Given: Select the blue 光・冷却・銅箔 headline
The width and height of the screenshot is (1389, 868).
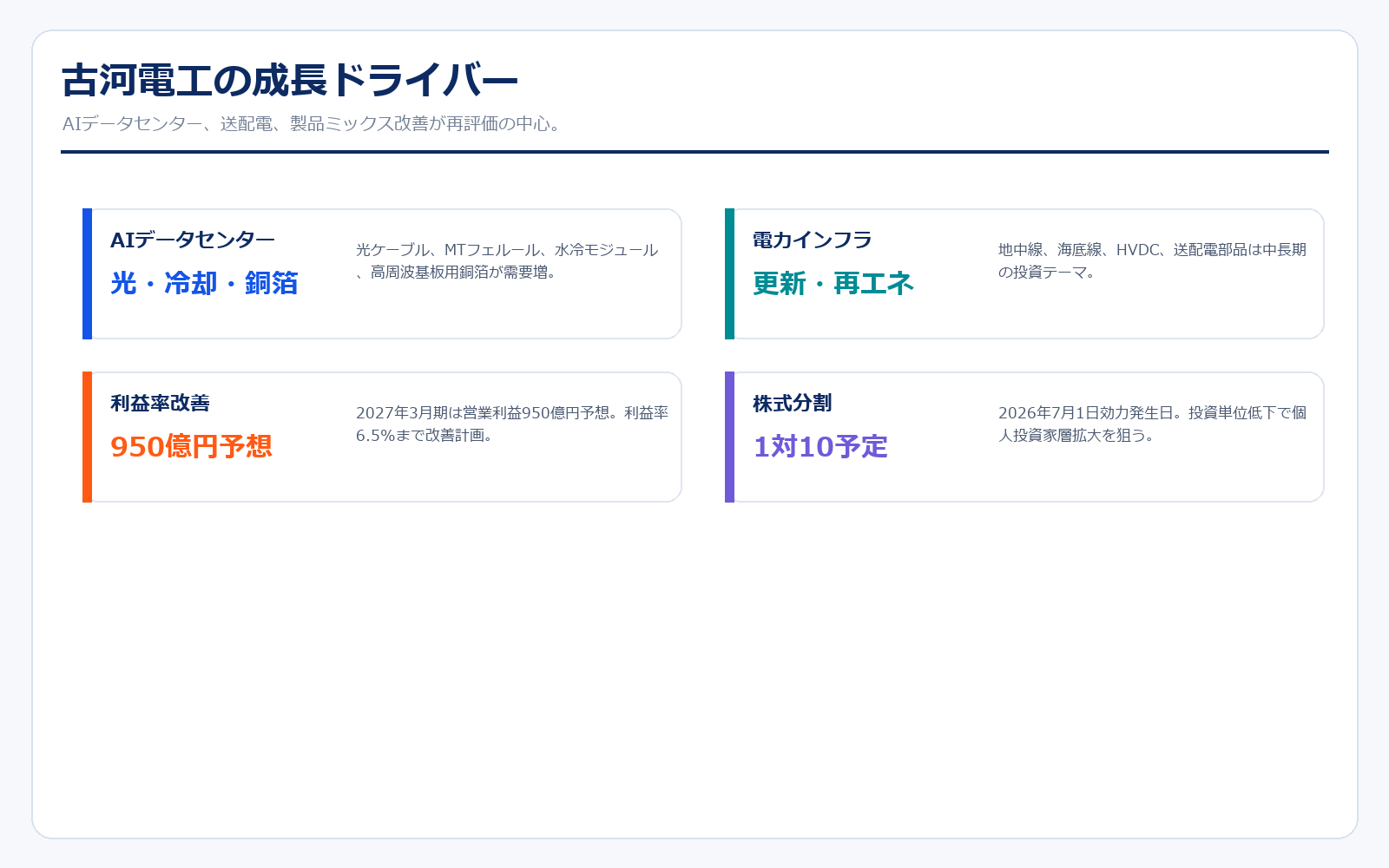Looking at the screenshot, I should [204, 283].
